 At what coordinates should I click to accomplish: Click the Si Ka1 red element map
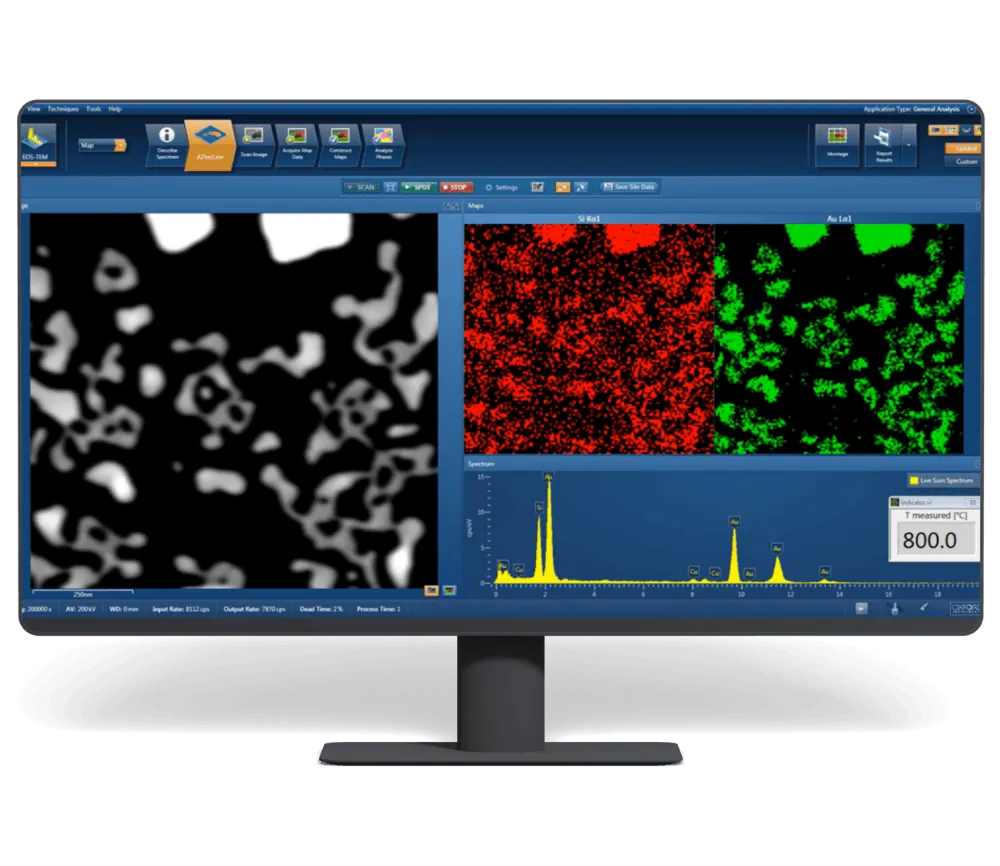(x=589, y=339)
